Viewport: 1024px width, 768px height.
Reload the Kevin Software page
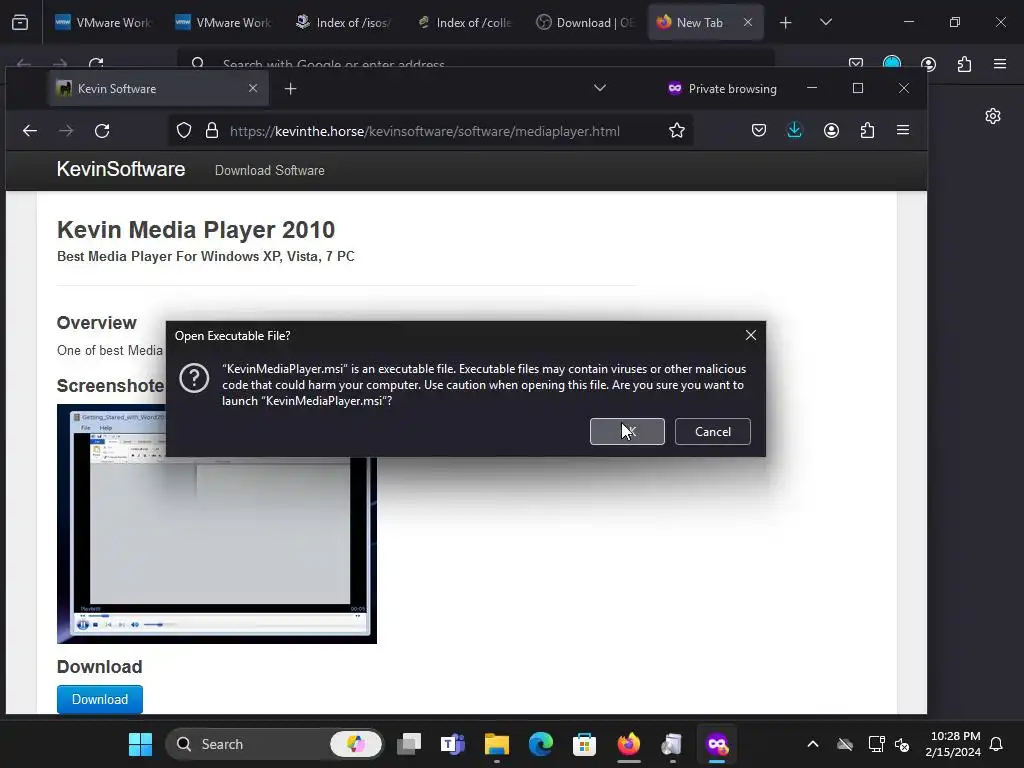[x=102, y=131]
